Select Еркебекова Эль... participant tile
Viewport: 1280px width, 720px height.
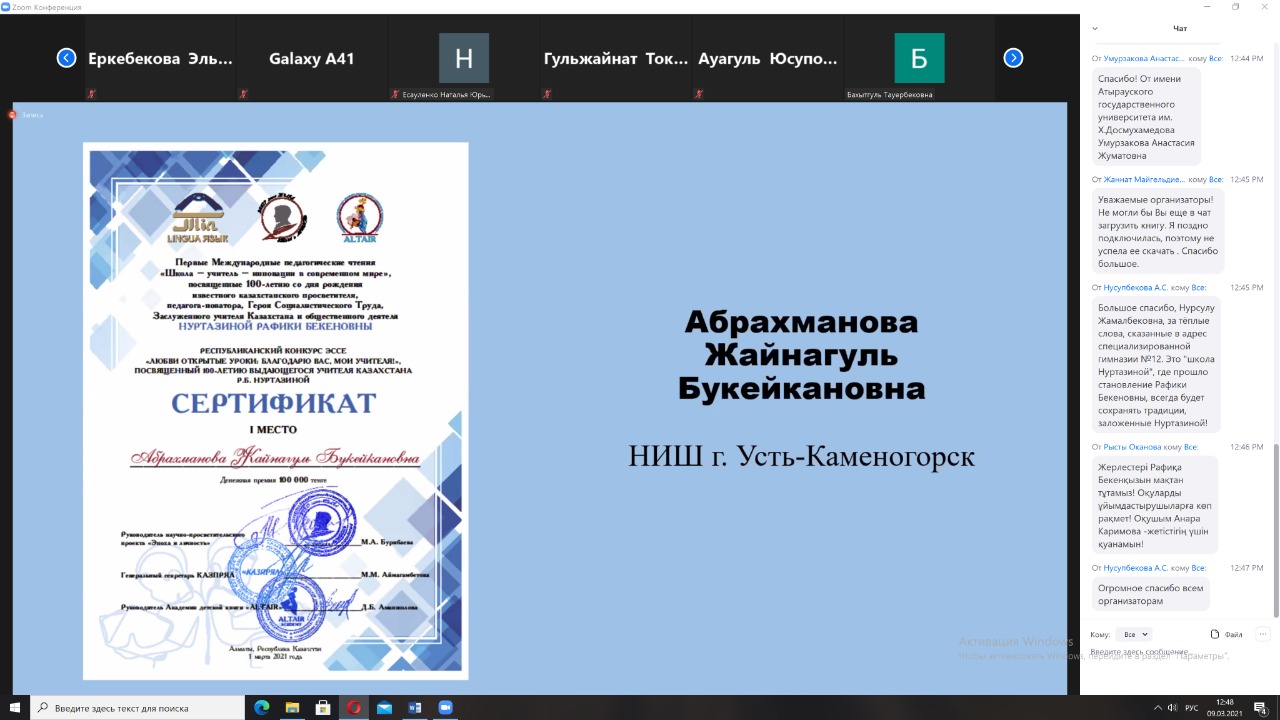pos(160,59)
